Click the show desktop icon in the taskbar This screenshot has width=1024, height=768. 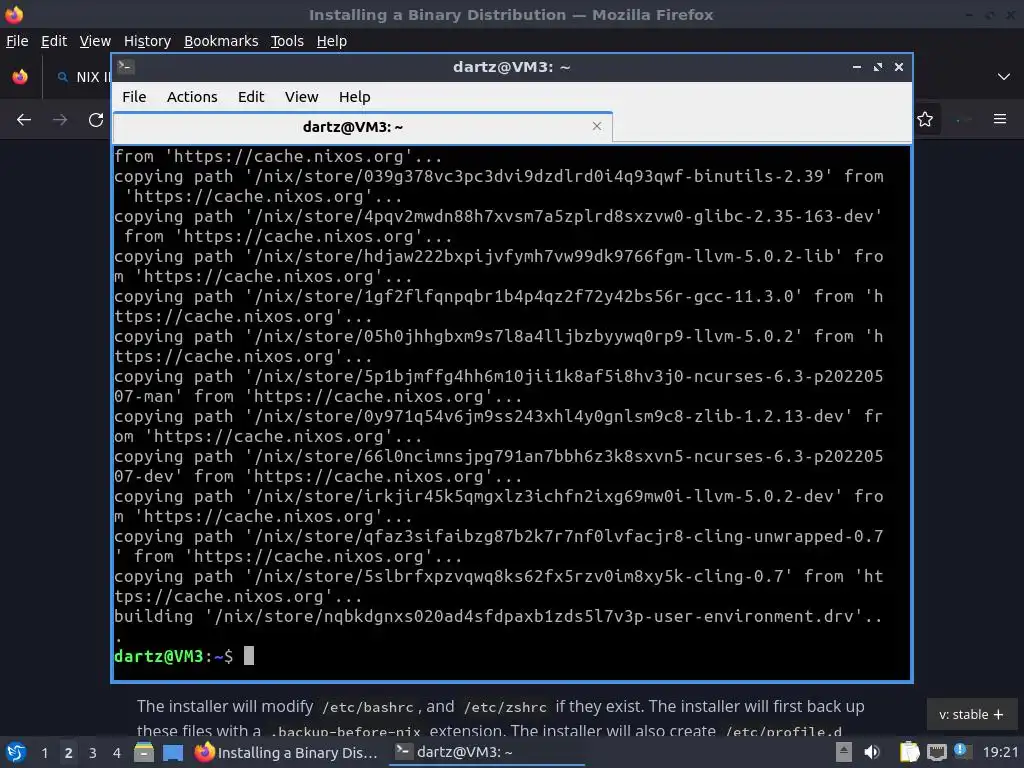173,752
